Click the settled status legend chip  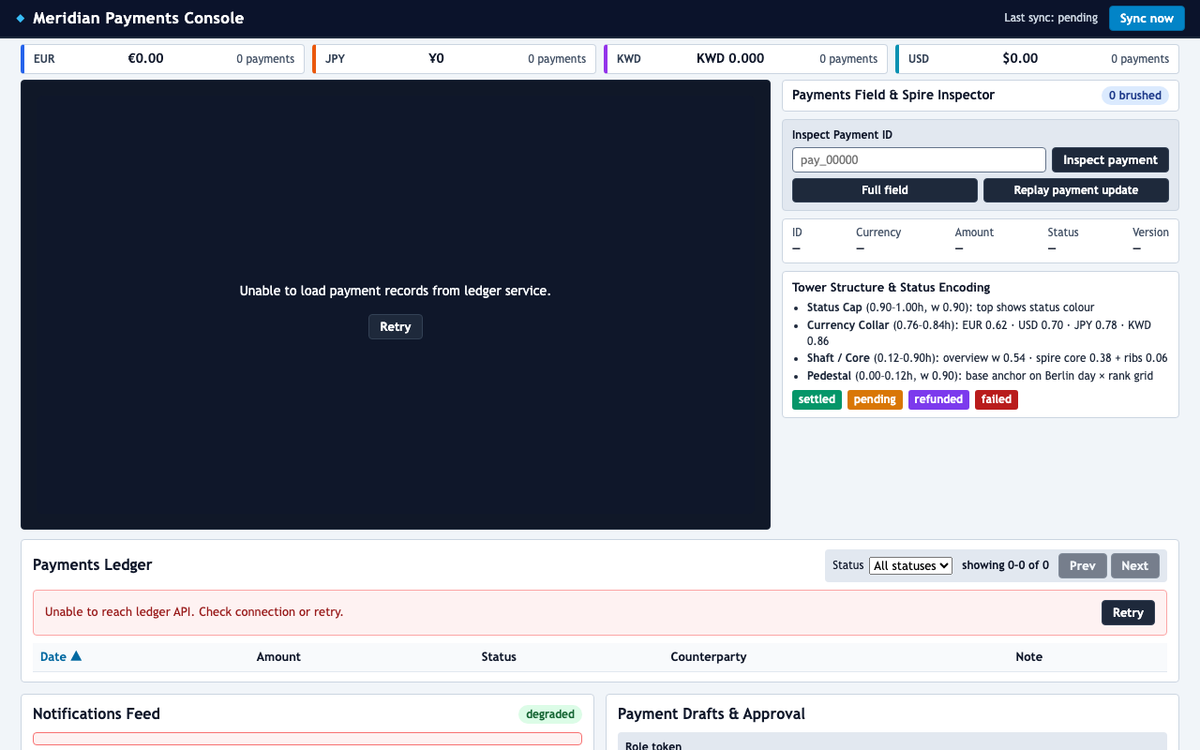point(817,399)
